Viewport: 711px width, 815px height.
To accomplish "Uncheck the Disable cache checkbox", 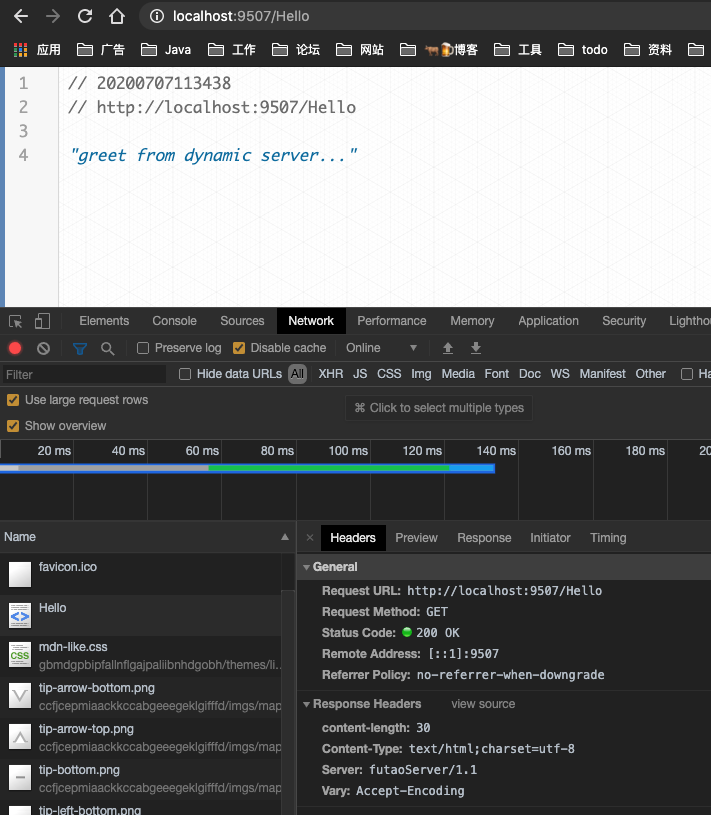I will pyautogui.click(x=239, y=348).
